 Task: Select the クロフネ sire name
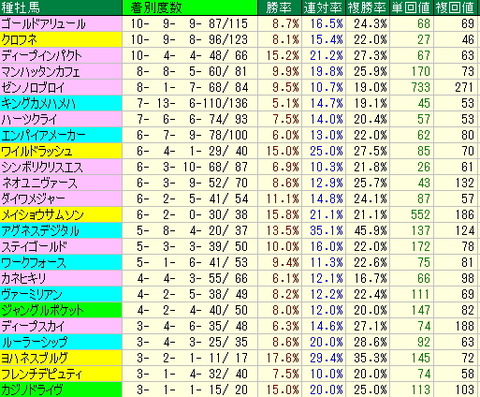tap(19, 40)
